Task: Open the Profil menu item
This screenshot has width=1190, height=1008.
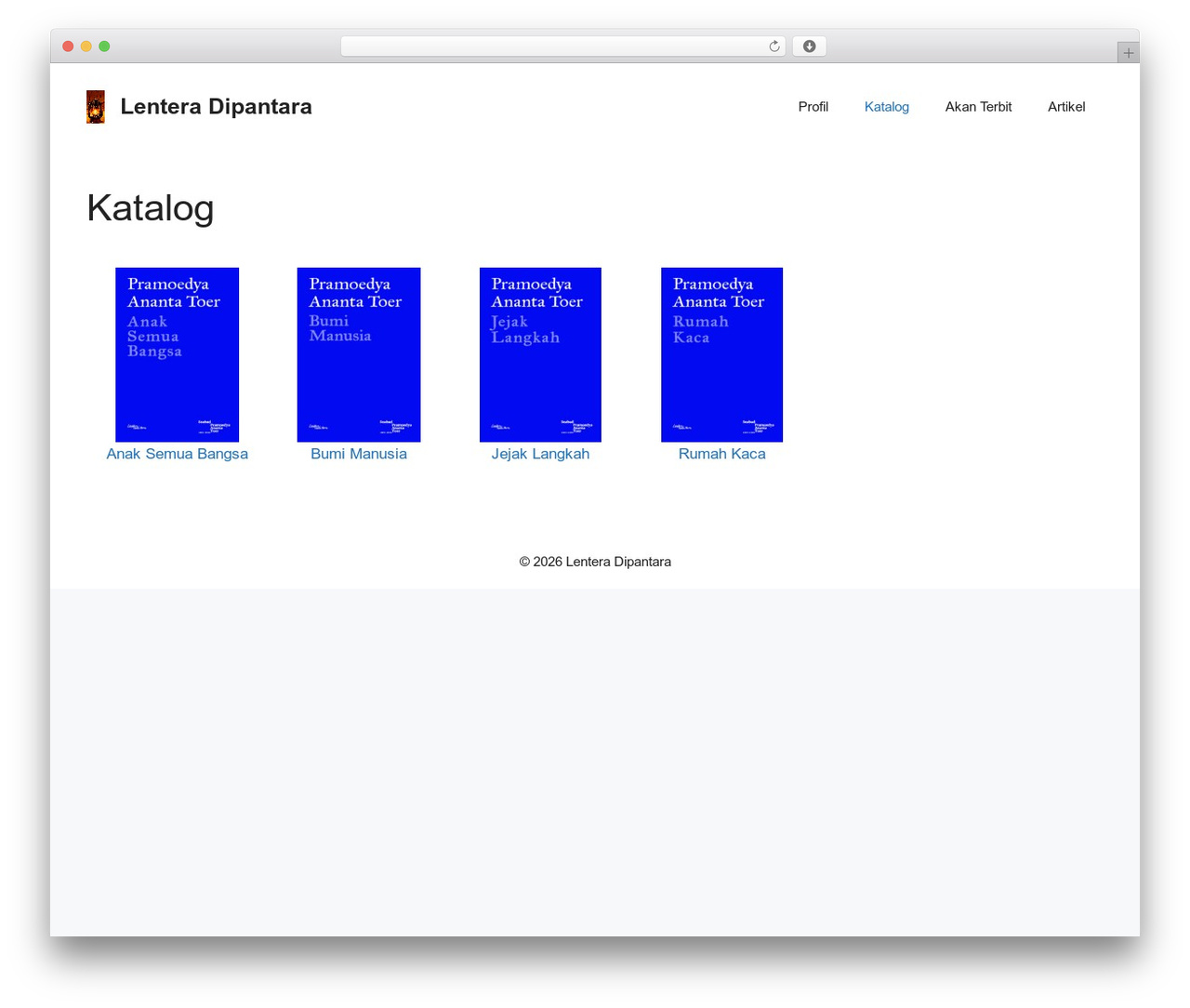Action: [813, 107]
